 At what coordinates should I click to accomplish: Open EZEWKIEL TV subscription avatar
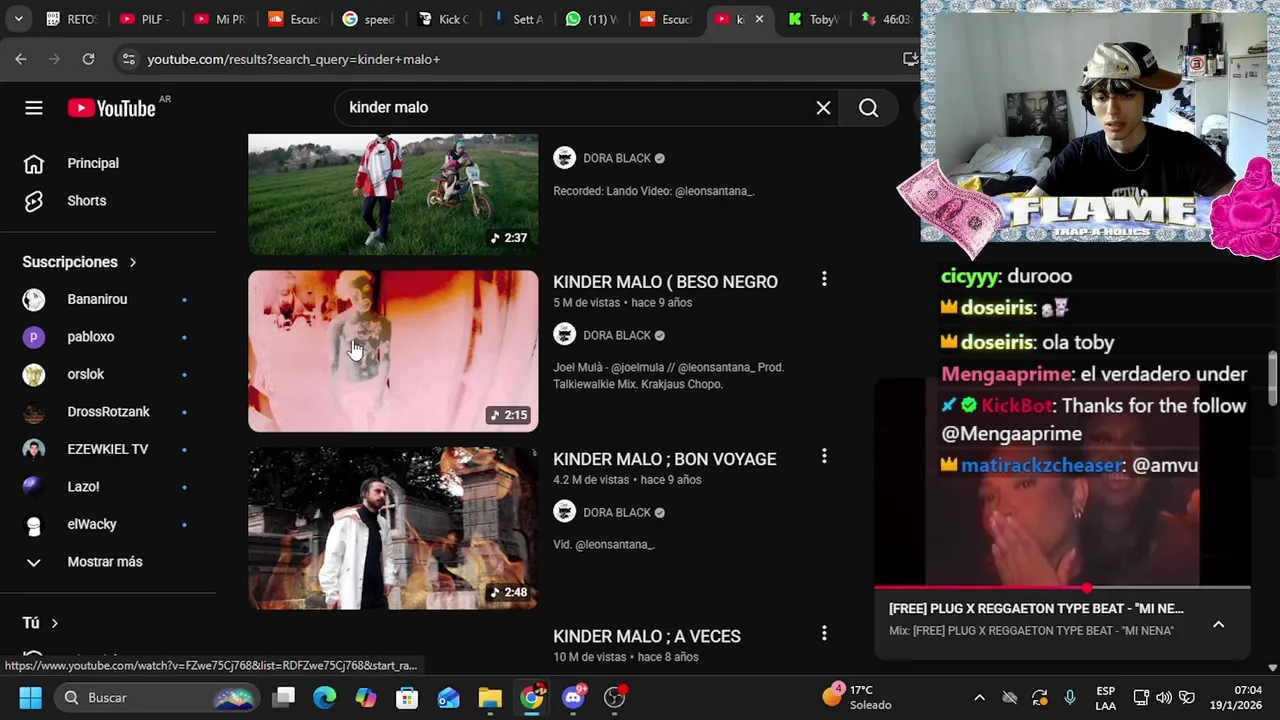click(x=34, y=449)
